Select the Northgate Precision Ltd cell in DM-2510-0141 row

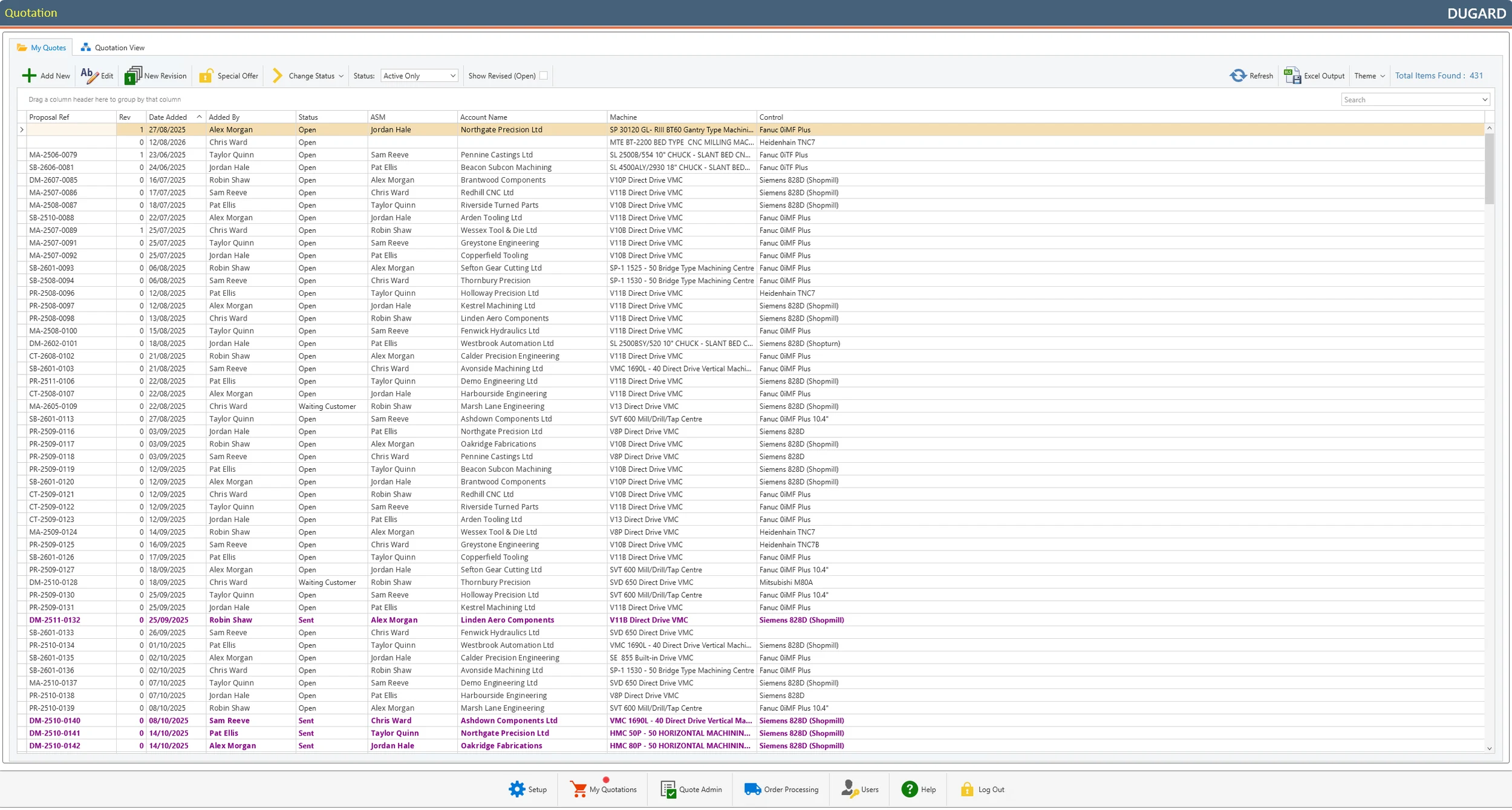532,733
